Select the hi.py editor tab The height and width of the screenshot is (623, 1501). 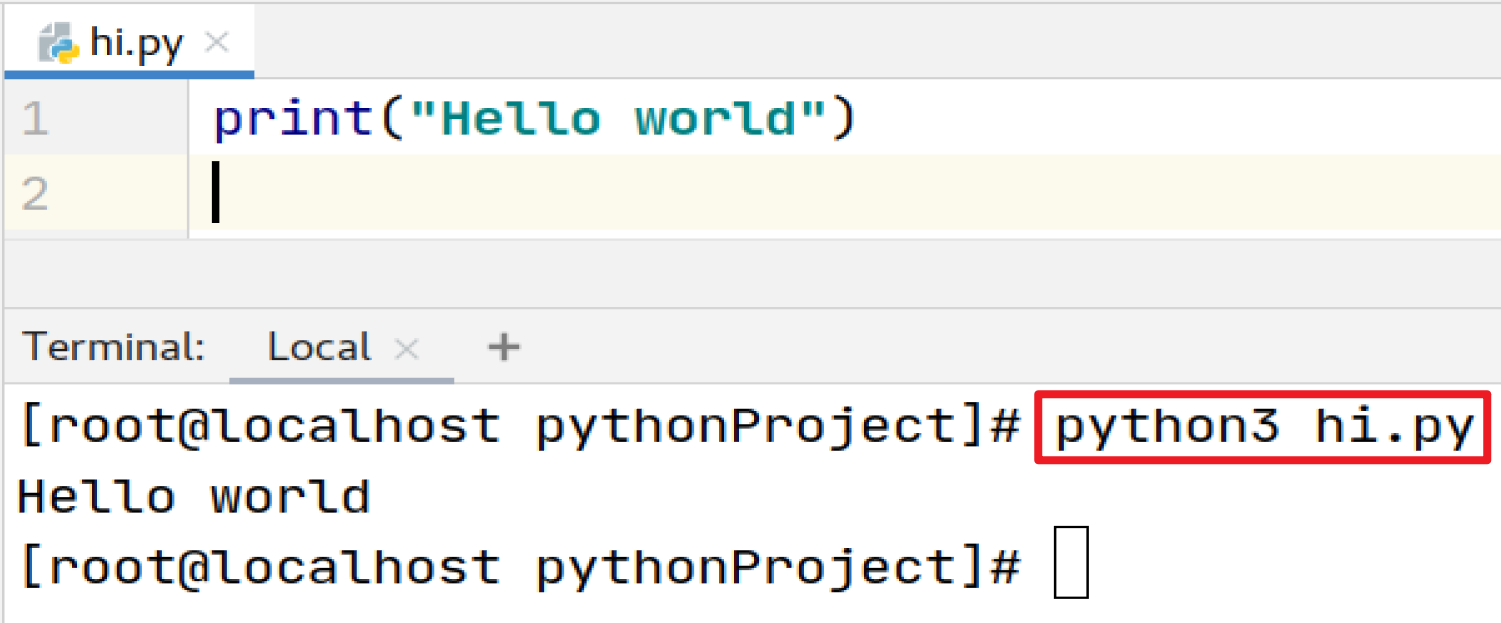(136, 45)
